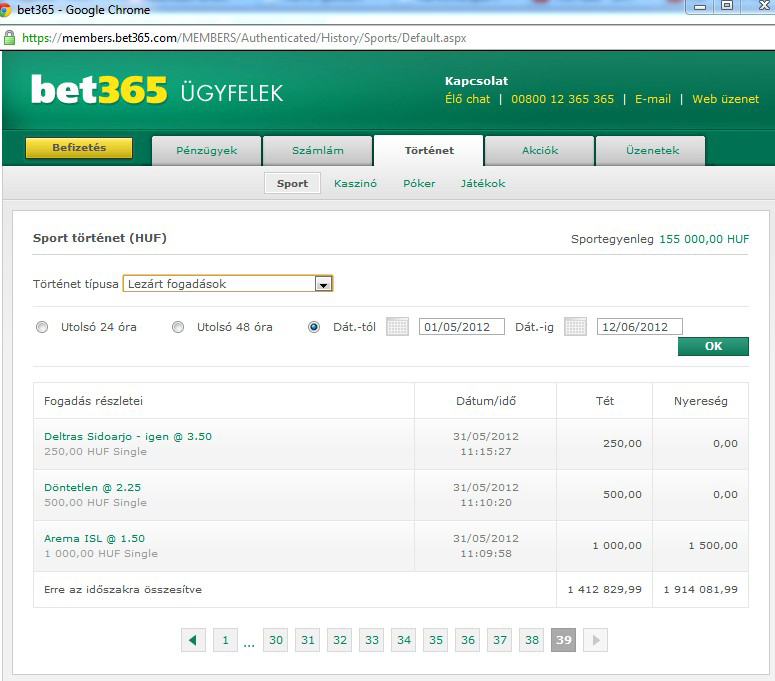Go to page 36

pos(468,640)
